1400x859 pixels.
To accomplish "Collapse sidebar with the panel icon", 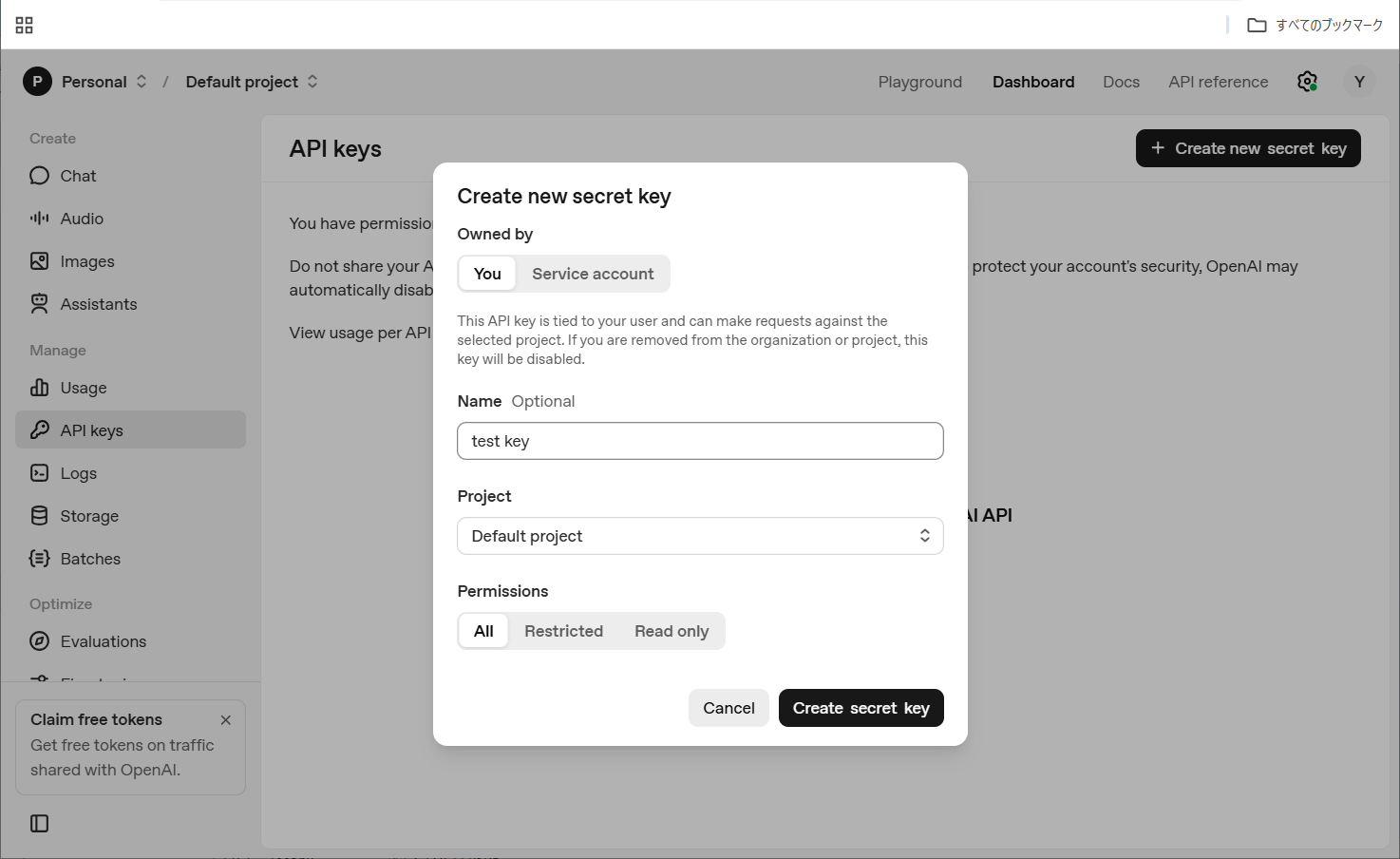I will click(40, 824).
